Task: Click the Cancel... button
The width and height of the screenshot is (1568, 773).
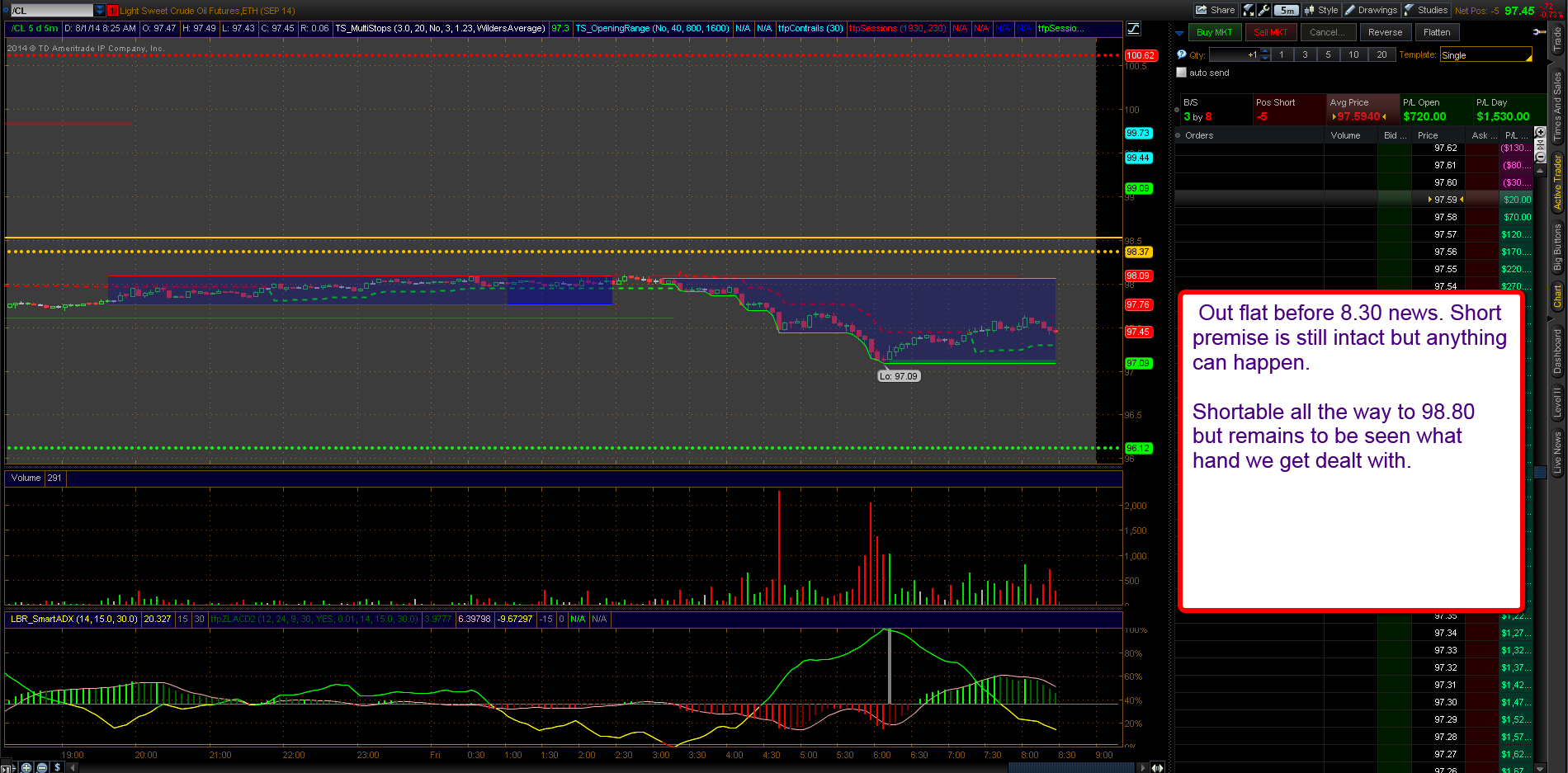Action: (1327, 32)
